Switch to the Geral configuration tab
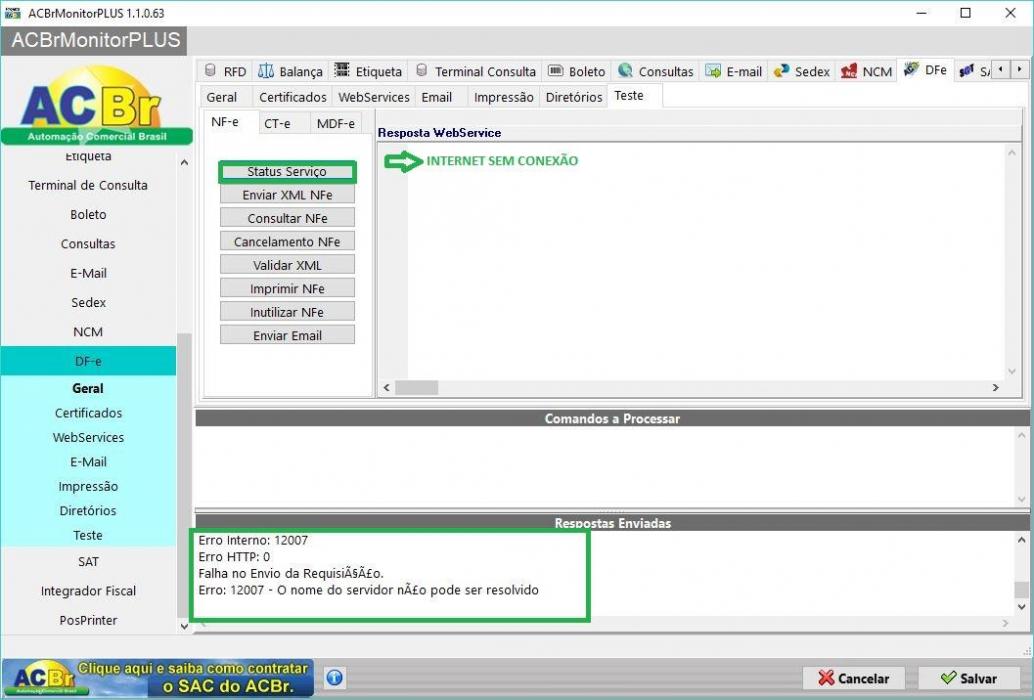 222,97
